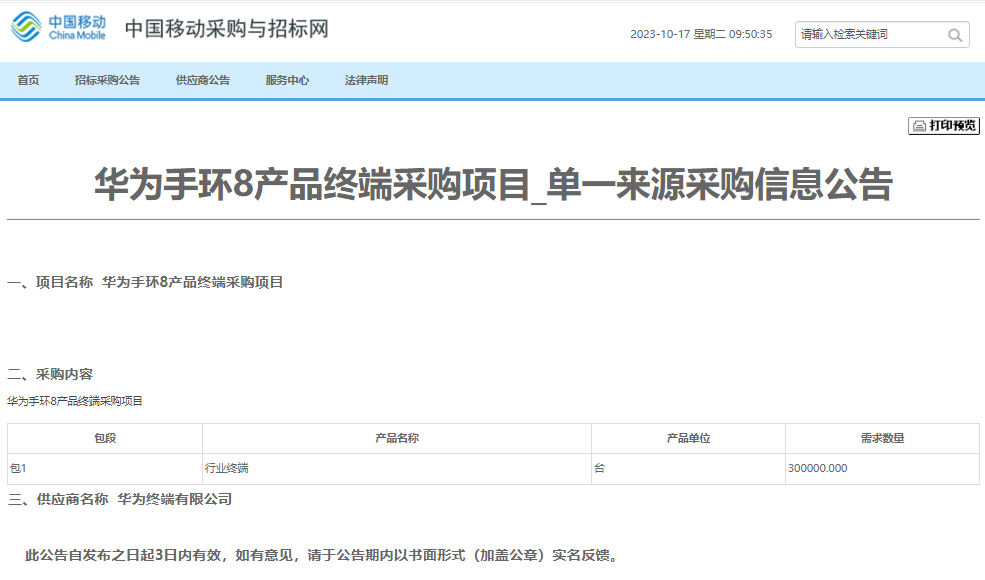Click the printer icon in 打印预览 button
985x580 pixels.
pyautogui.click(x=919, y=126)
